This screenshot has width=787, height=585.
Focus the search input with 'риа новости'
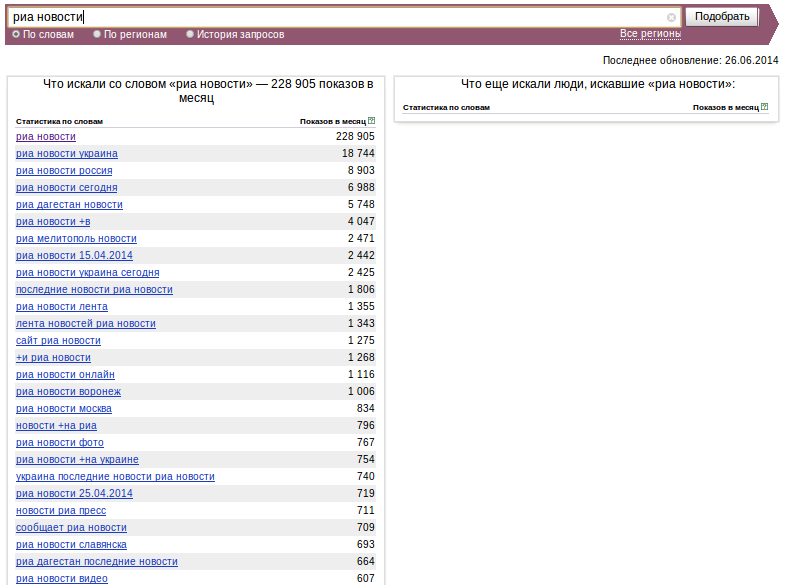[344, 17]
